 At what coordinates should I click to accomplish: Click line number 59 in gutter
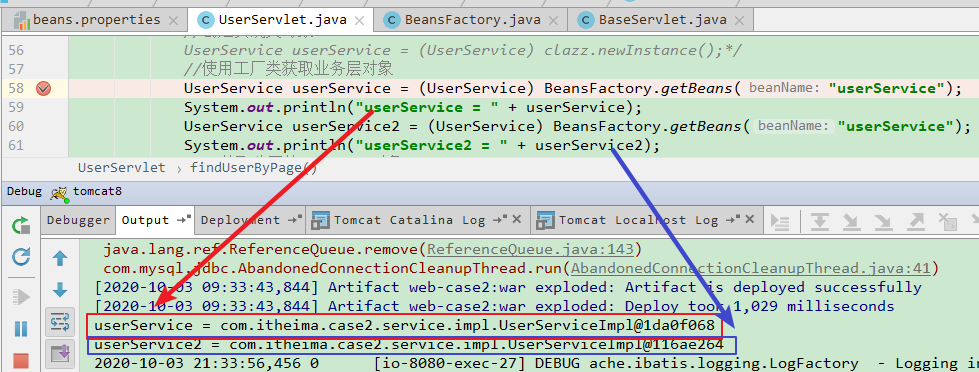16,107
